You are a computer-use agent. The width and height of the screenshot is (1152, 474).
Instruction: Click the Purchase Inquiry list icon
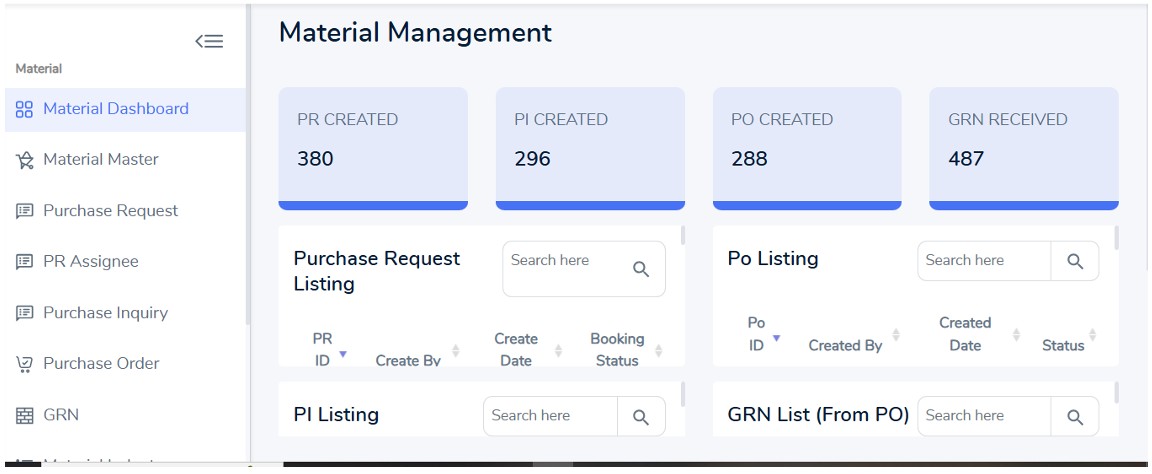[24, 313]
